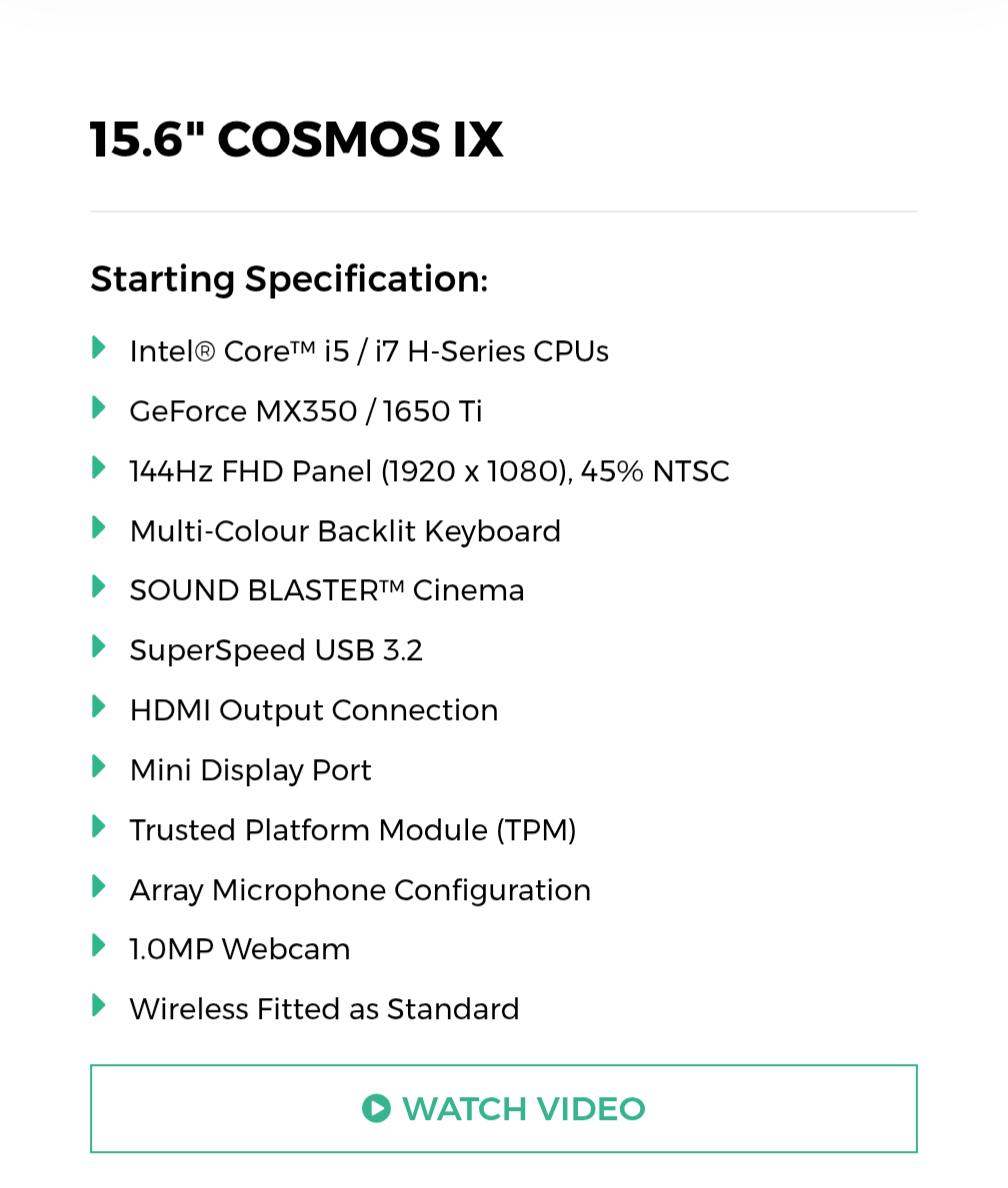Click the arrow bullet beside Wireless Fitted as Standard

(99, 1005)
